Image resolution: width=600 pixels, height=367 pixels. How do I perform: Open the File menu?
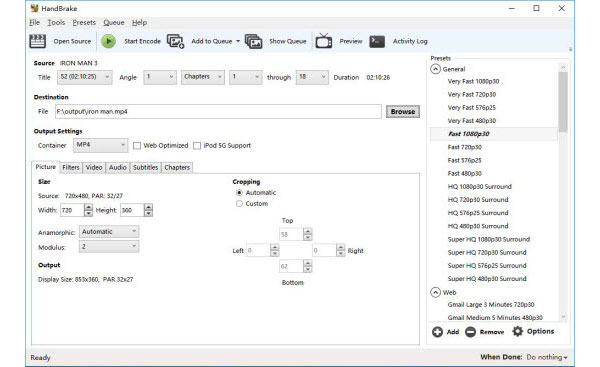tap(34, 23)
